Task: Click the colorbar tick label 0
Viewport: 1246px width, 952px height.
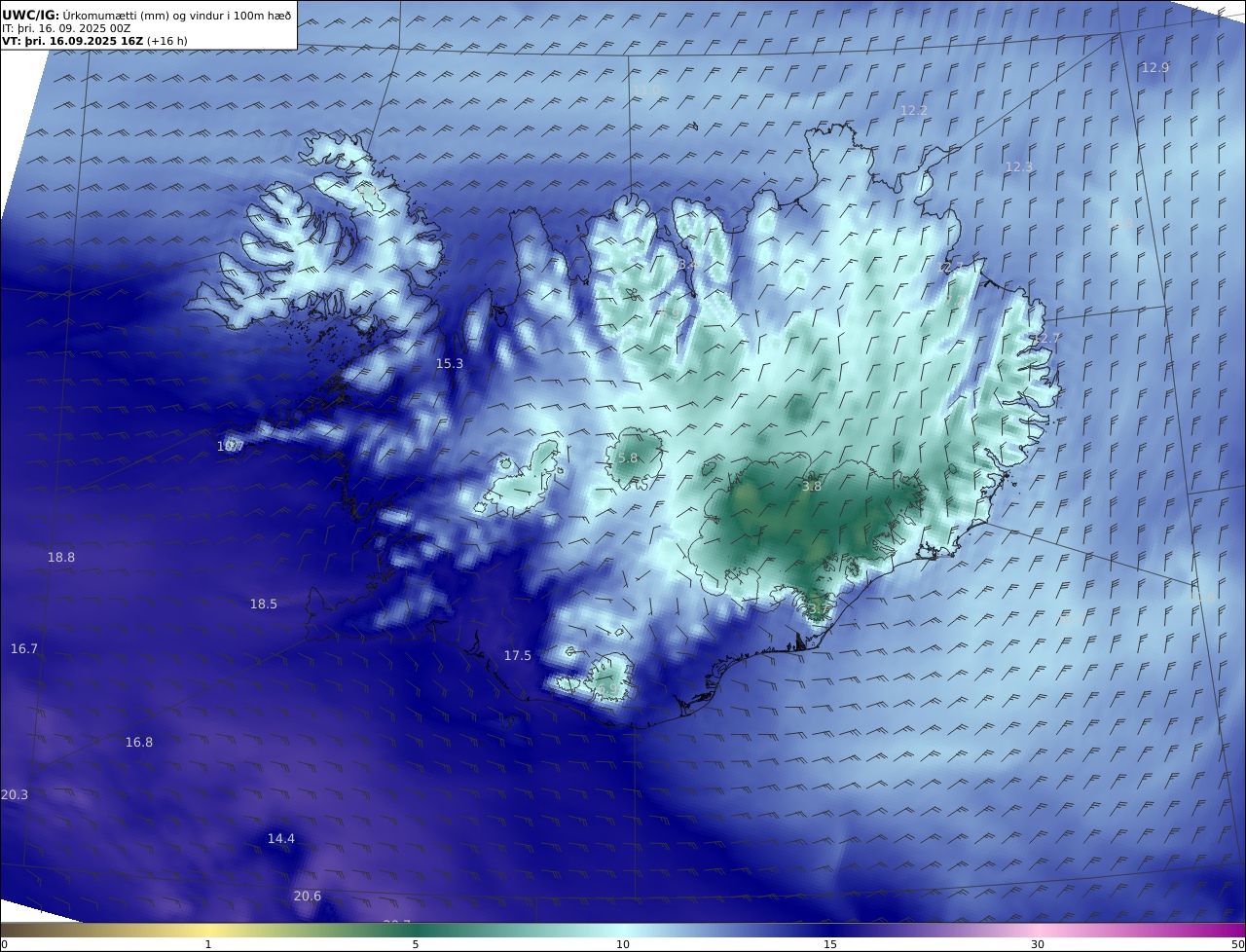Action: coord(4,944)
